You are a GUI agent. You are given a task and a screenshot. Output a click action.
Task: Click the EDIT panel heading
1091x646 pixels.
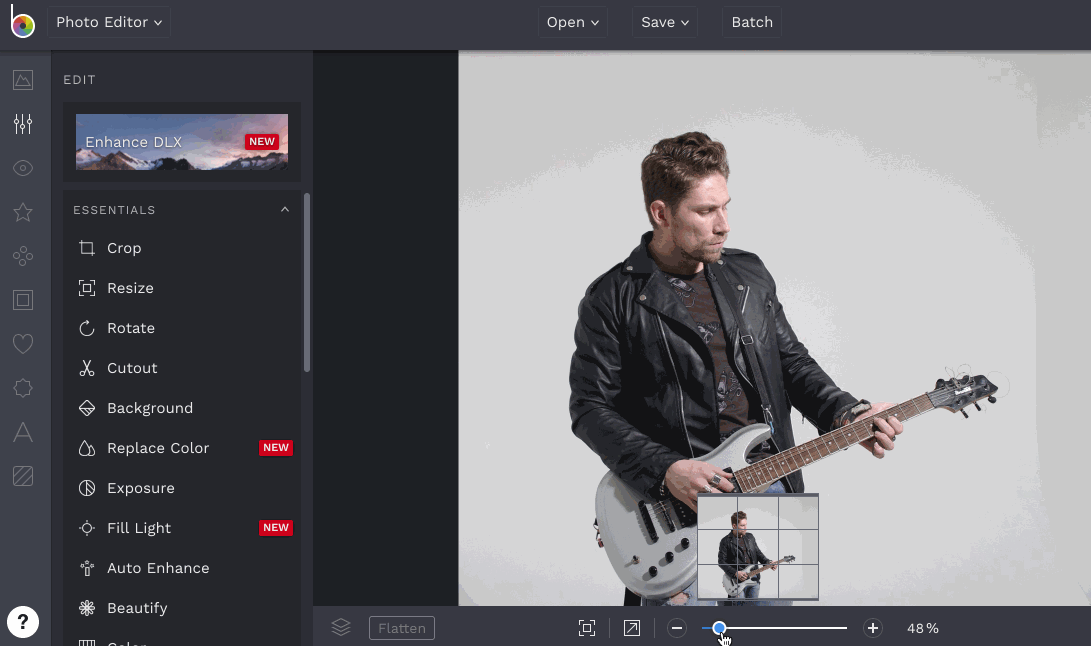[x=79, y=80]
